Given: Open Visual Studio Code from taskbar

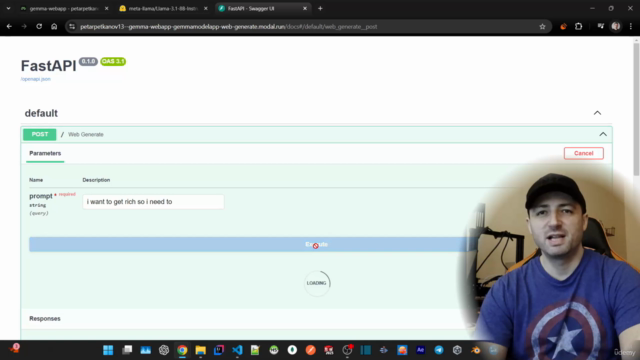Looking at the screenshot, I should click(237, 350).
